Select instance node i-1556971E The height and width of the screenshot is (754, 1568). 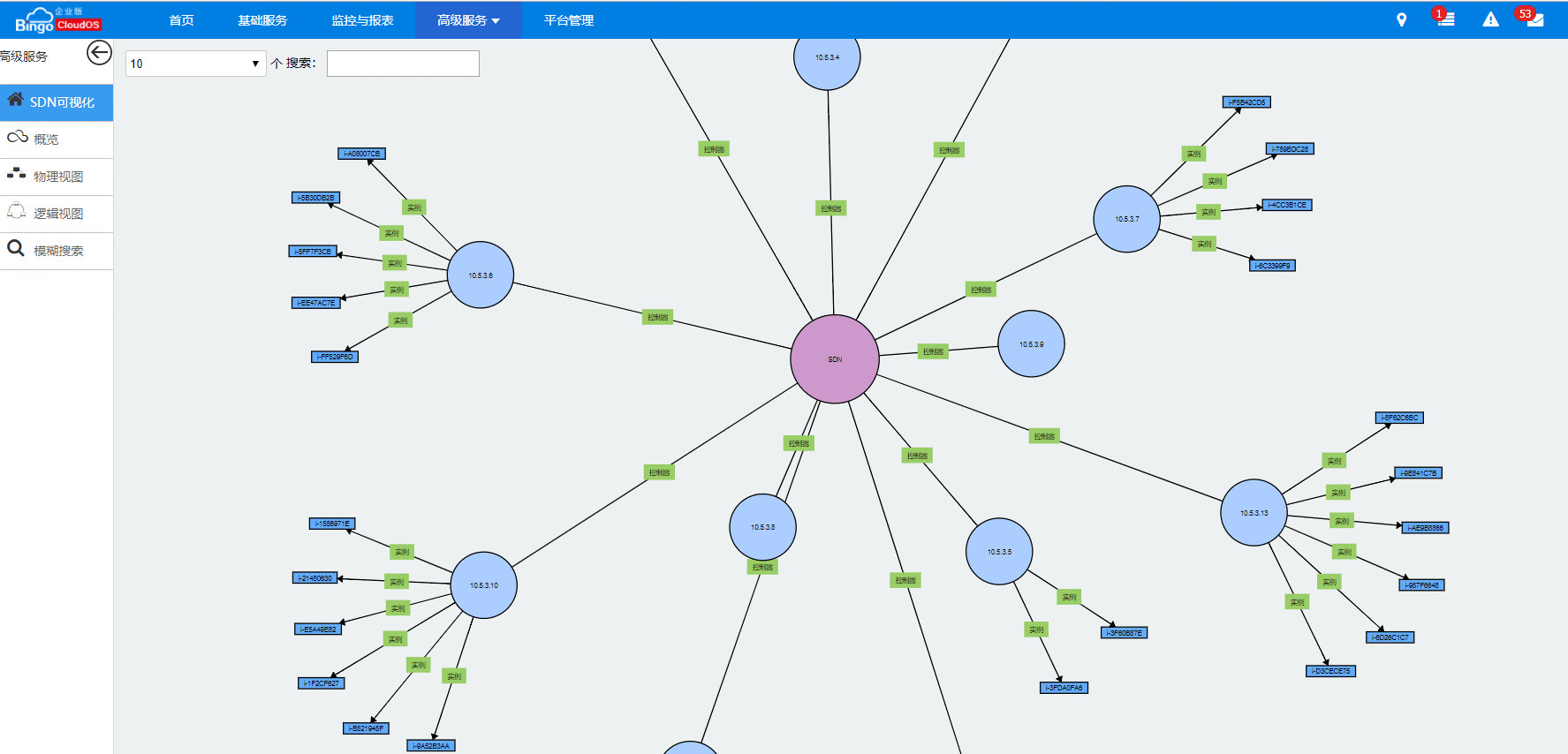click(x=332, y=524)
